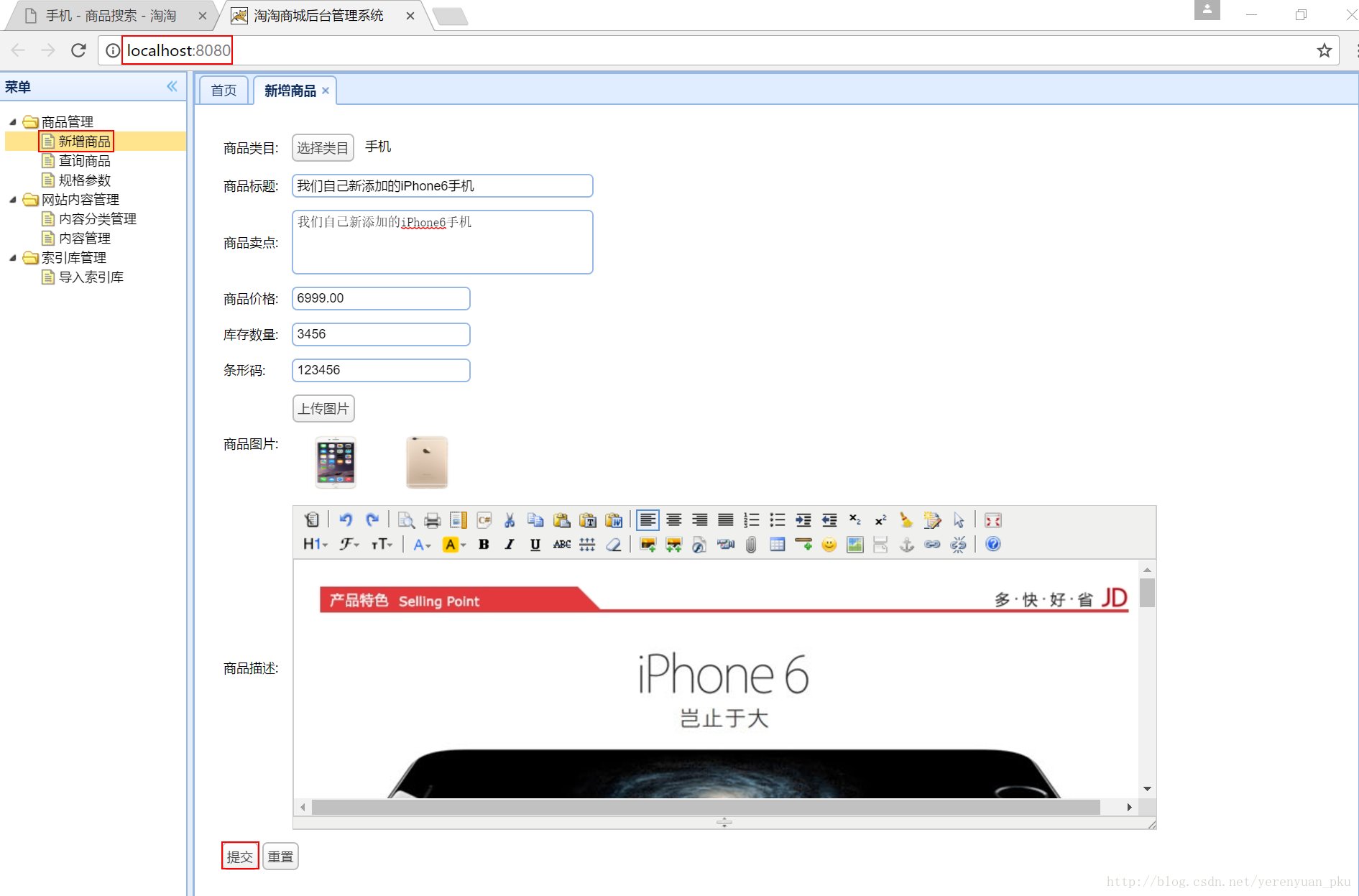
Task: Click the 上传图片 button
Action: (323, 409)
